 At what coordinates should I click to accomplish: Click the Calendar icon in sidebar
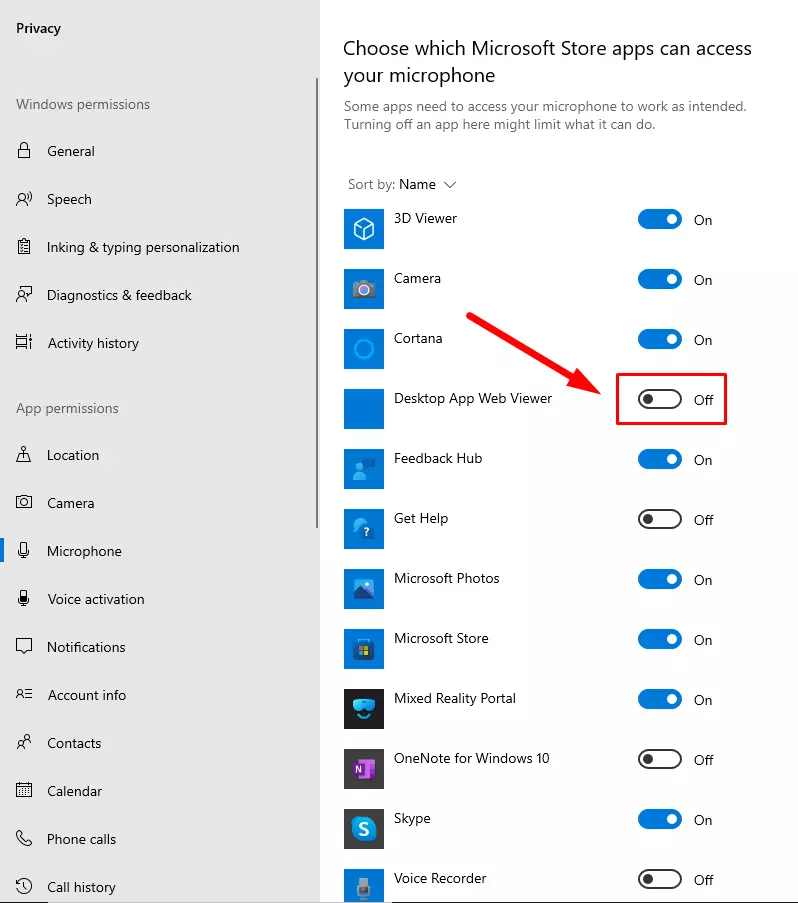24,790
